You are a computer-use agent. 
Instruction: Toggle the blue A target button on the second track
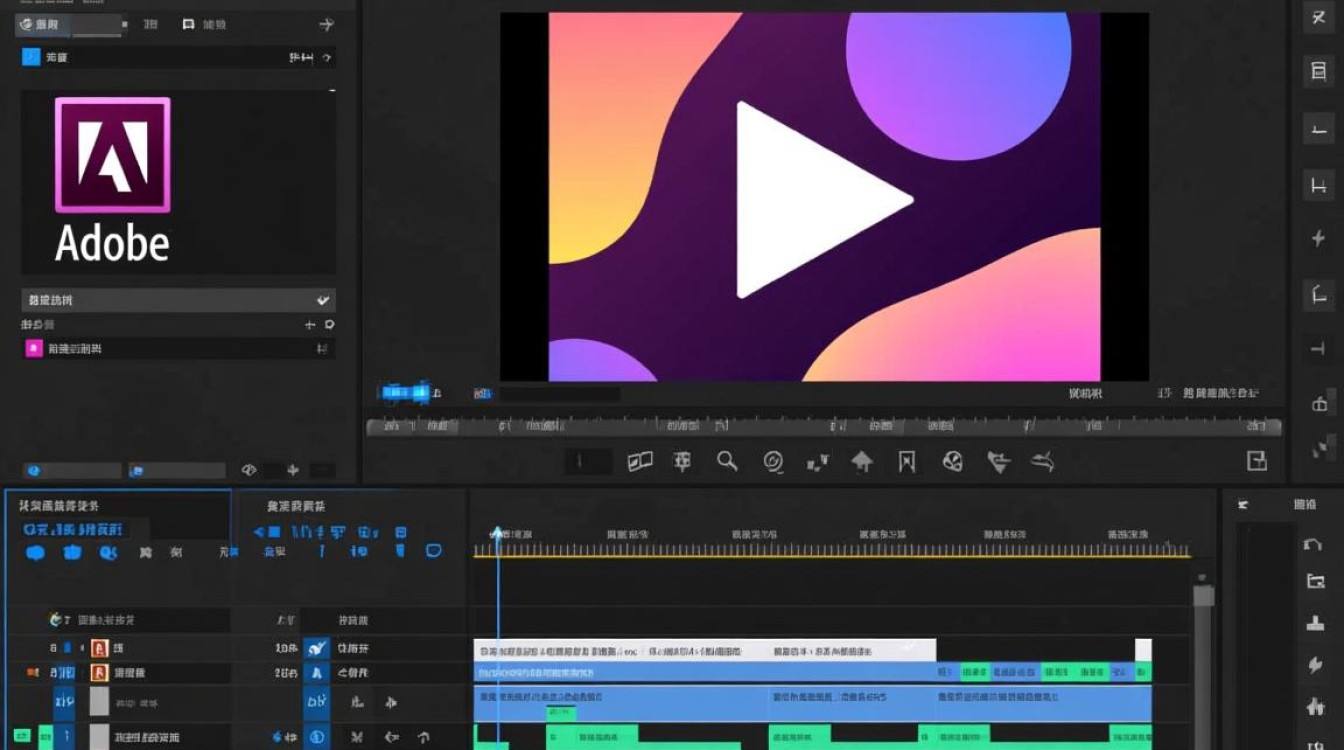317,673
